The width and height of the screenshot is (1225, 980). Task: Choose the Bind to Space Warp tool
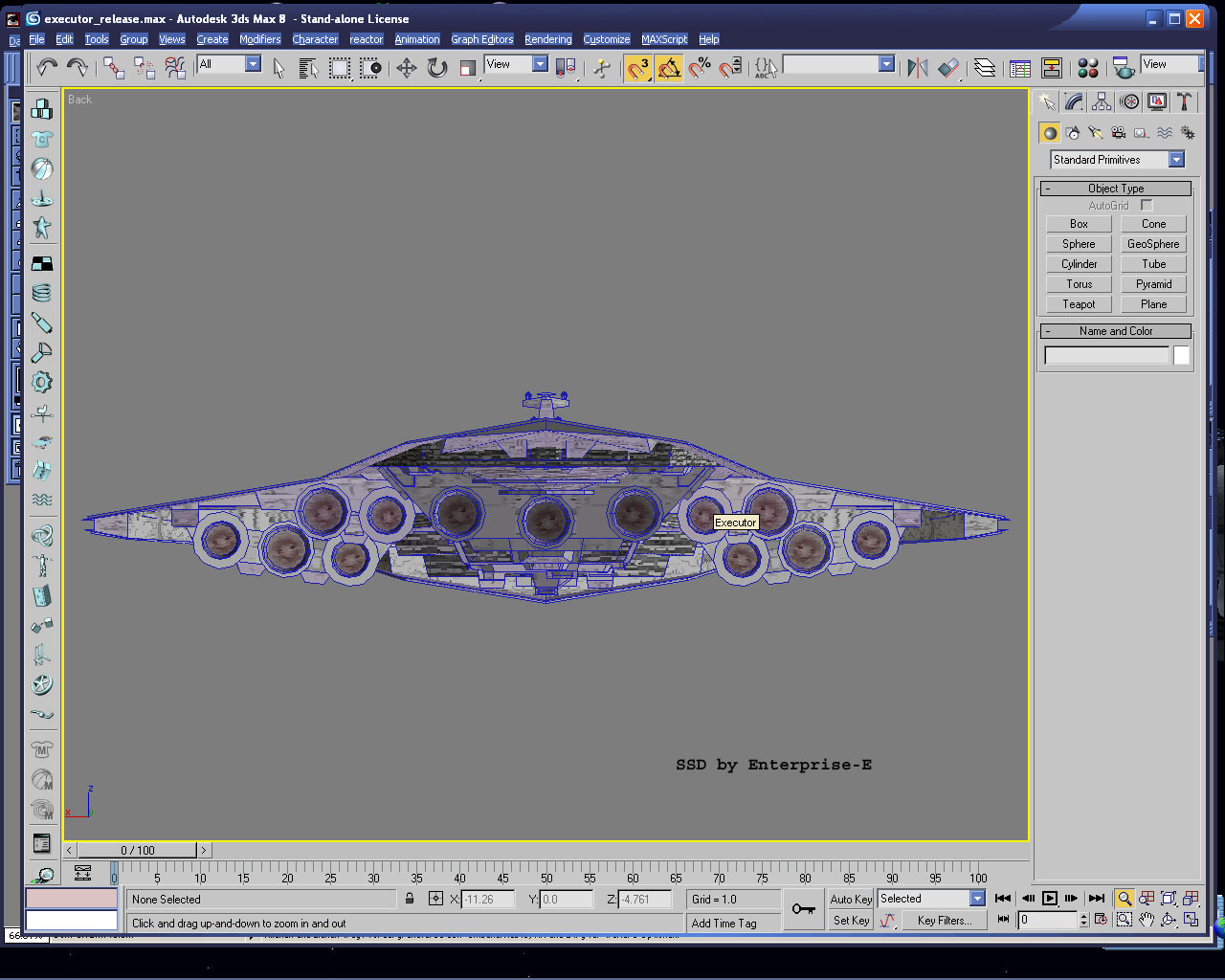[175, 67]
